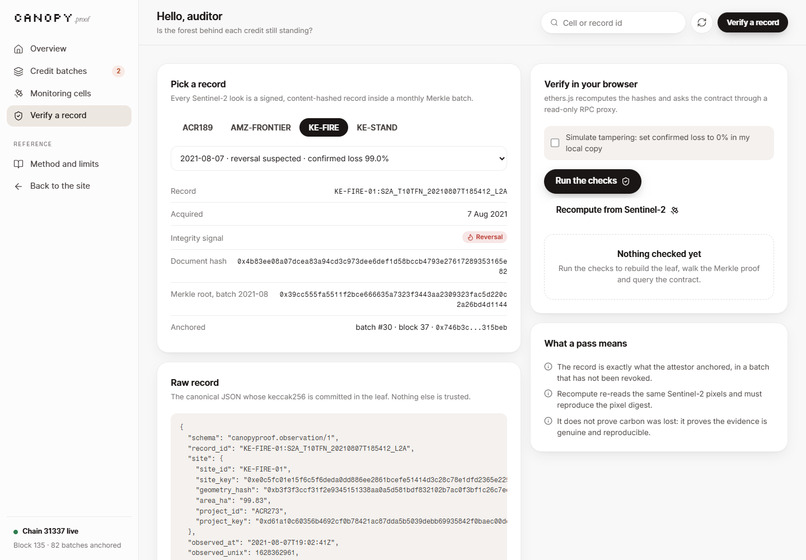Click the record ID value KE-FIRE-01:S2A_T10TFN
The height and width of the screenshot is (560, 806).
(x=420, y=191)
